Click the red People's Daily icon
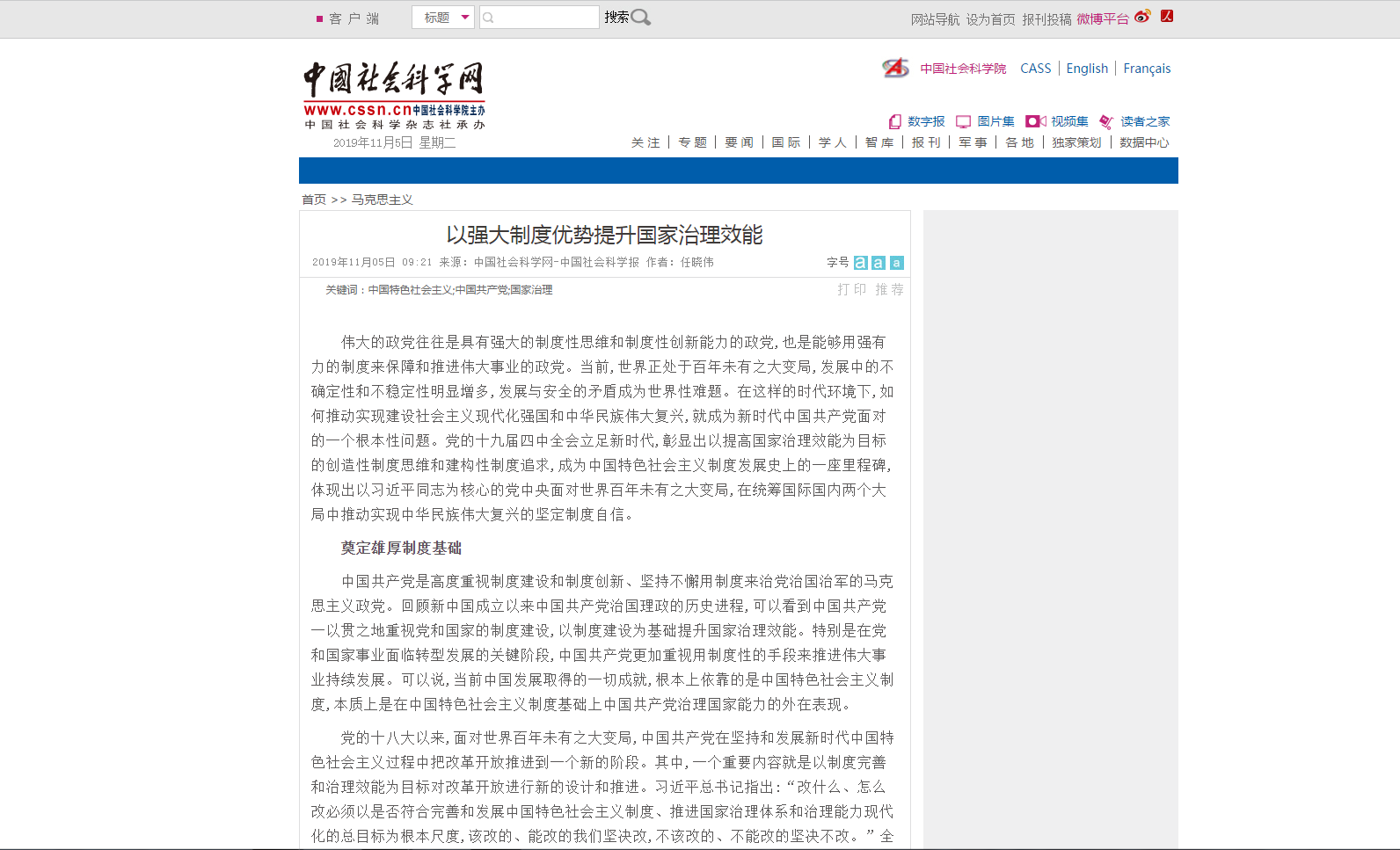The image size is (1400, 850). click(1167, 16)
